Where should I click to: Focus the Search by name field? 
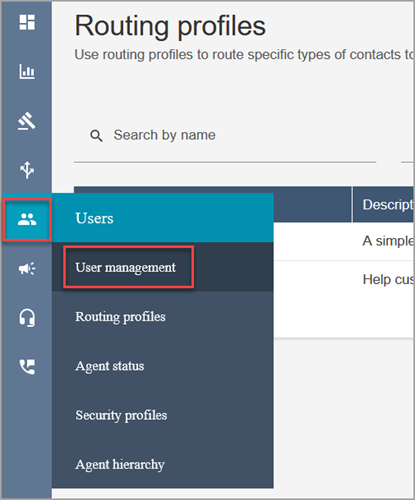[x=225, y=136]
